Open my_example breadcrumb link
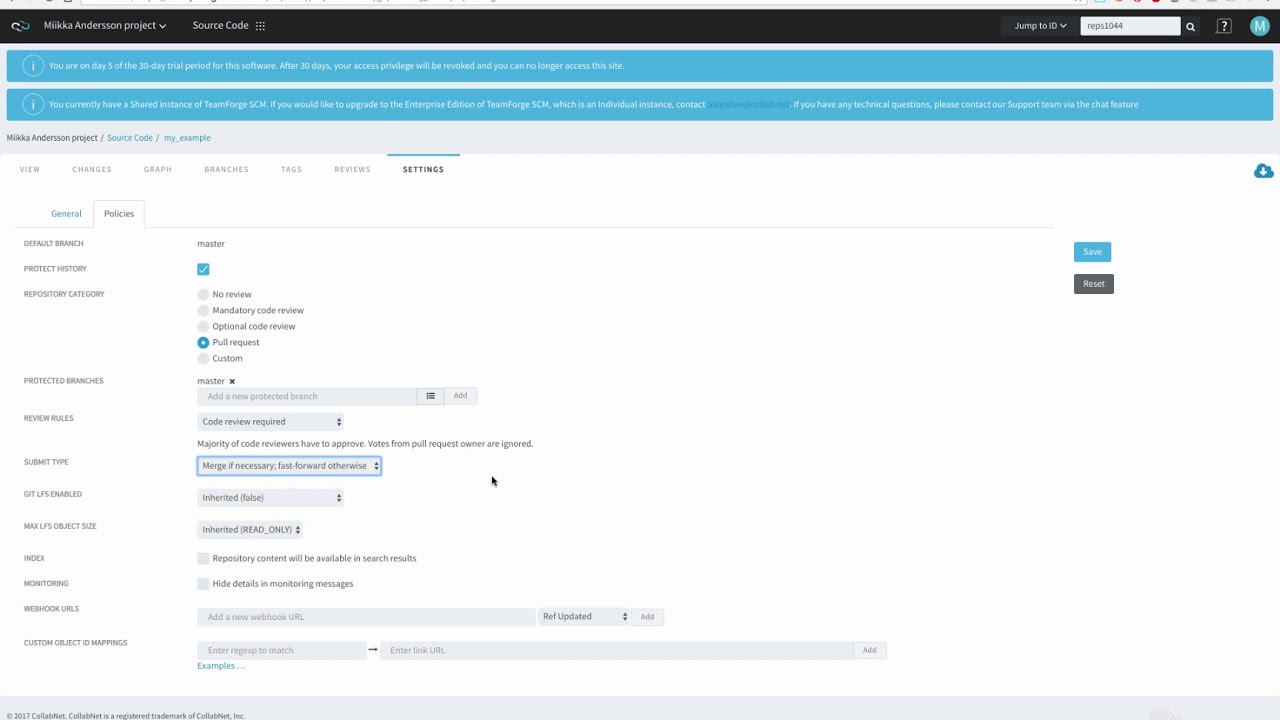Image resolution: width=1280 pixels, height=720 pixels. [x=187, y=138]
